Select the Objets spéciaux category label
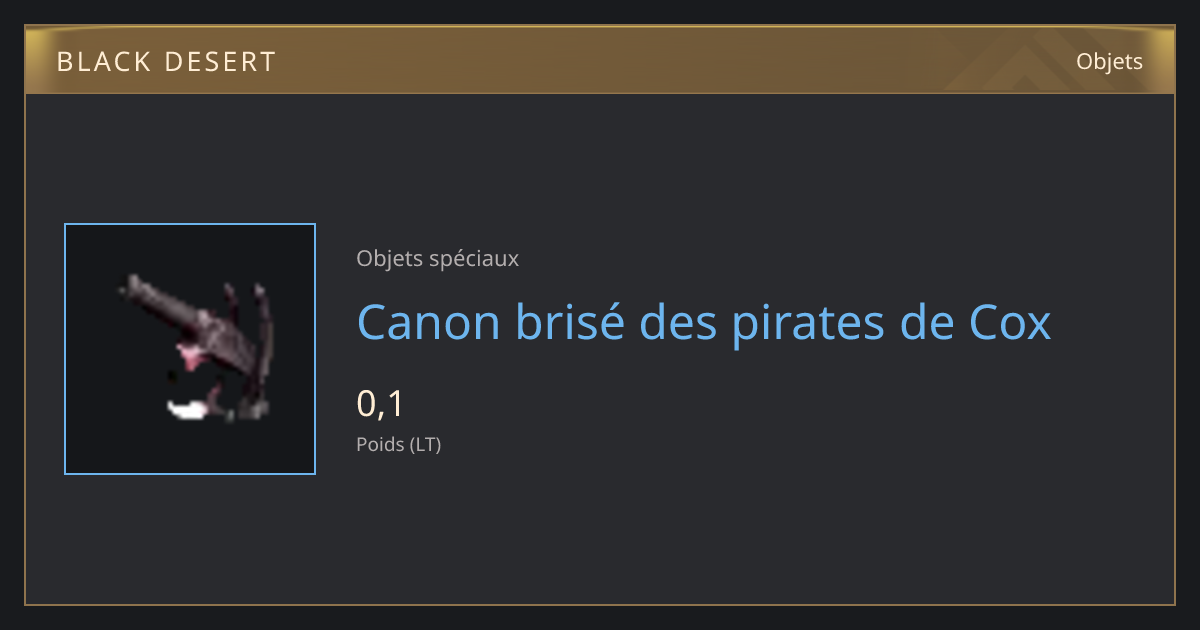This screenshot has height=630, width=1200. pyautogui.click(x=437, y=258)
